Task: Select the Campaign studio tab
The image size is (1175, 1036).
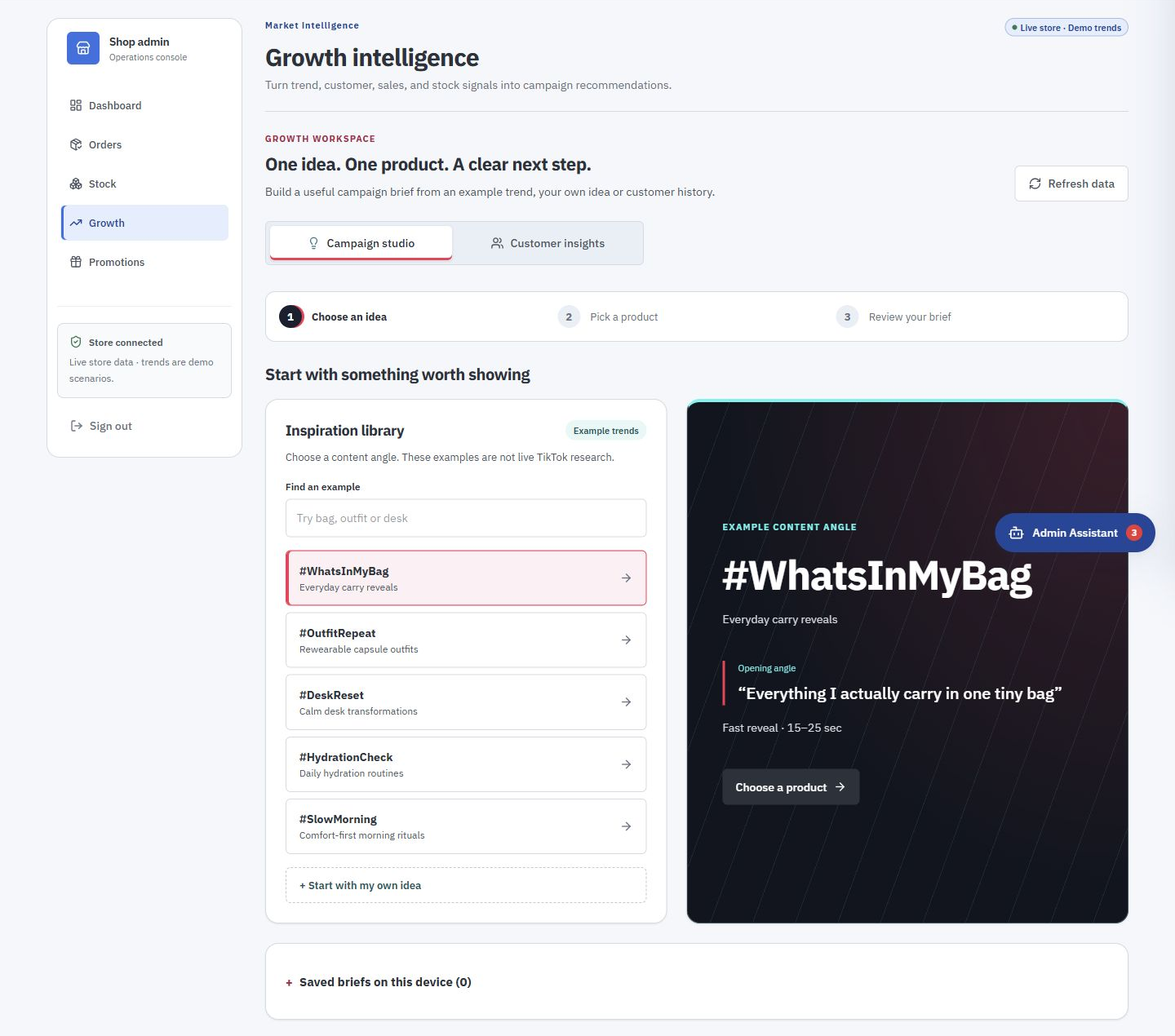Action: [x=361, y=243]
